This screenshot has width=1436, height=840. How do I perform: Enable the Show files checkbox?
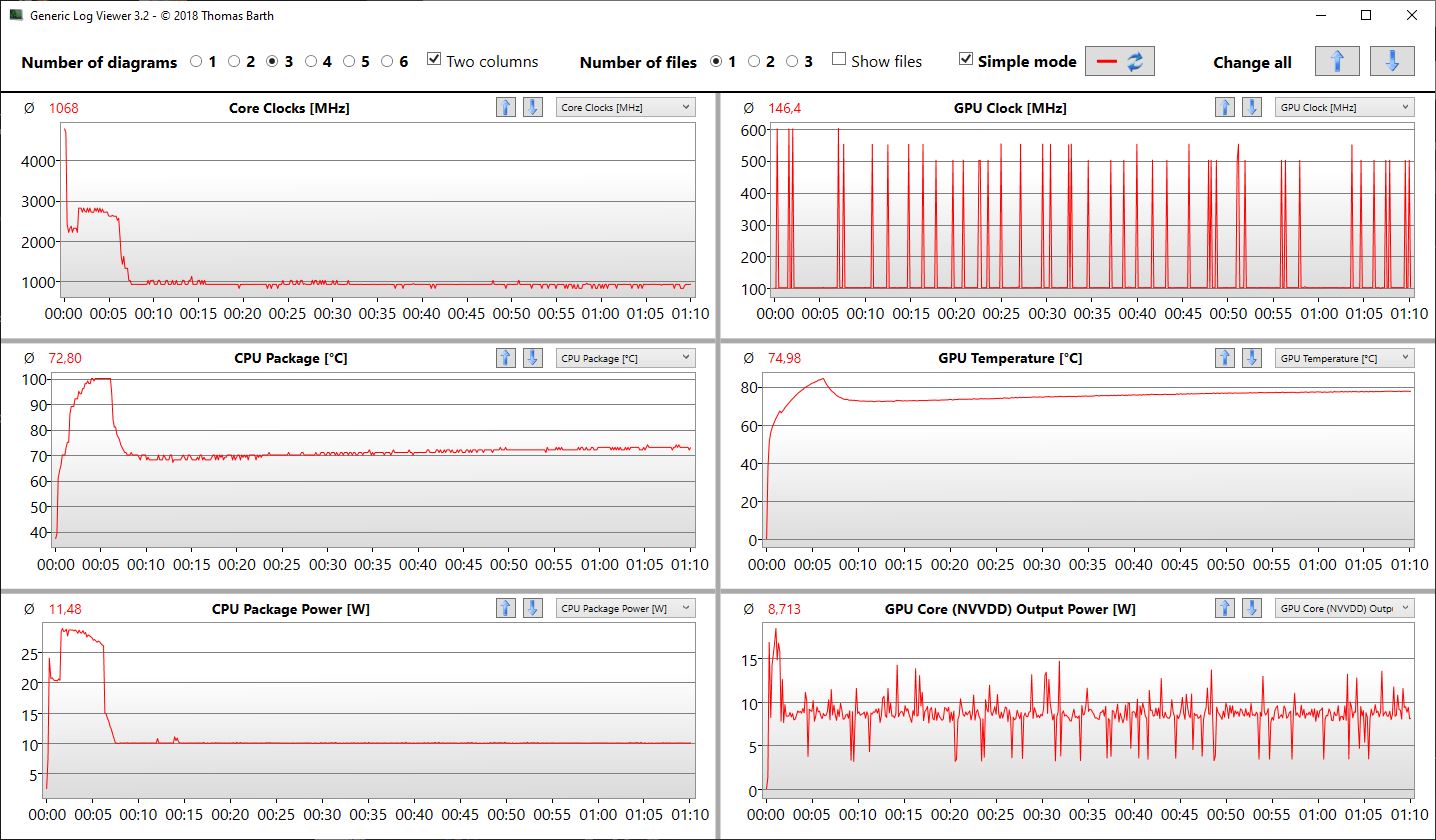[839, 60]
